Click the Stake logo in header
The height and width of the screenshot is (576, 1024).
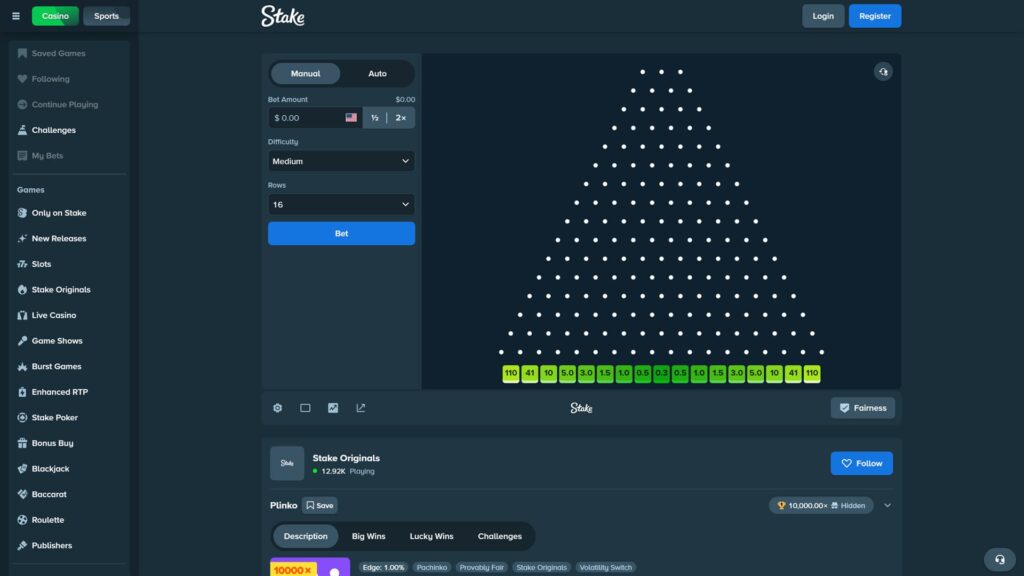pyautogui.click(x=283, y=16)
